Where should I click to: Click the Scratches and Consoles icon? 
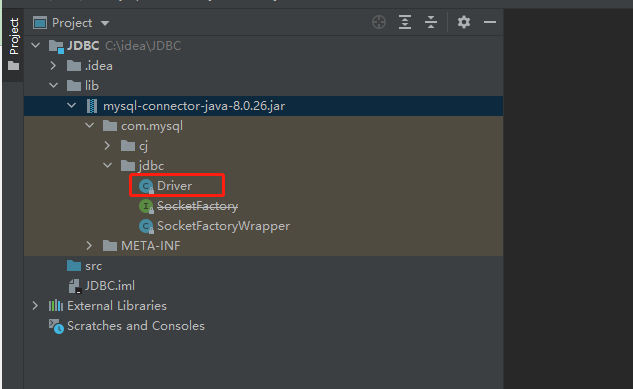click(56, 326)
